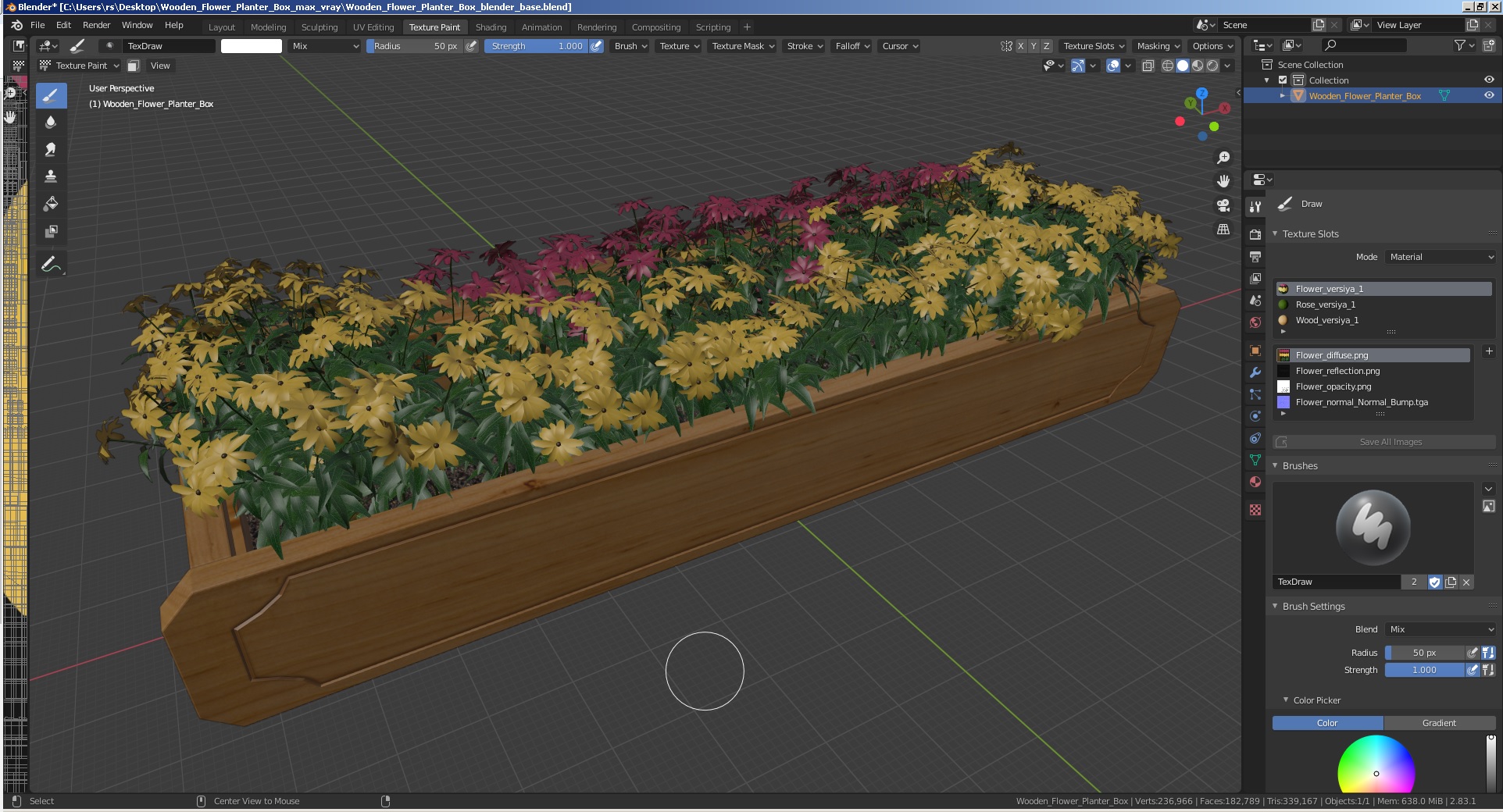Select the Smear tool
1503x812 pixels.
[x=51, y=149]
